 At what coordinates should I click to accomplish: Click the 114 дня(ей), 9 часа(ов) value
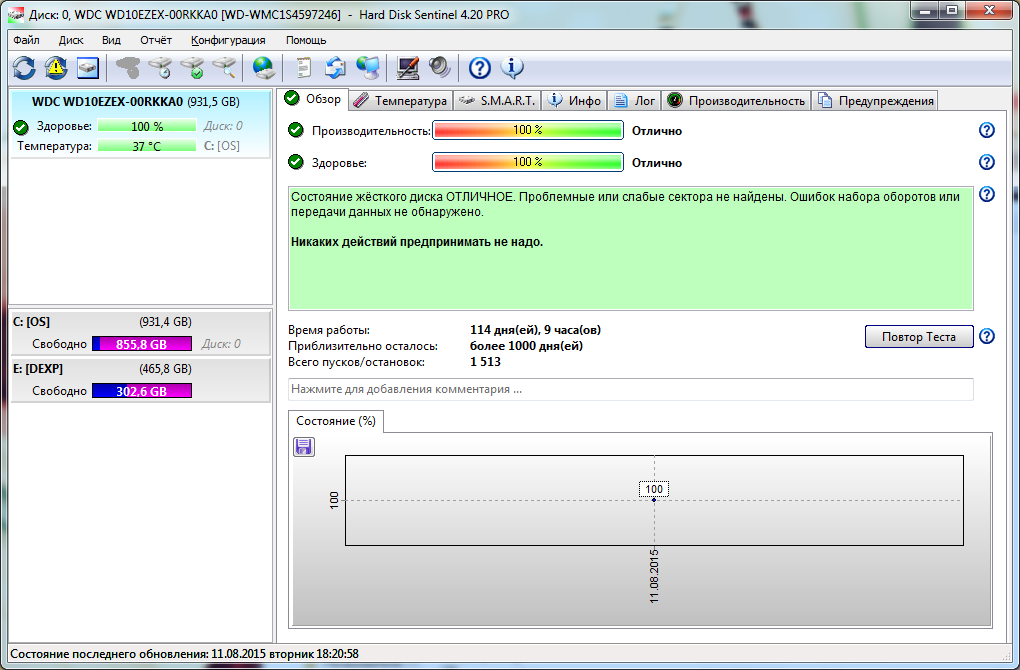point(535,330)
